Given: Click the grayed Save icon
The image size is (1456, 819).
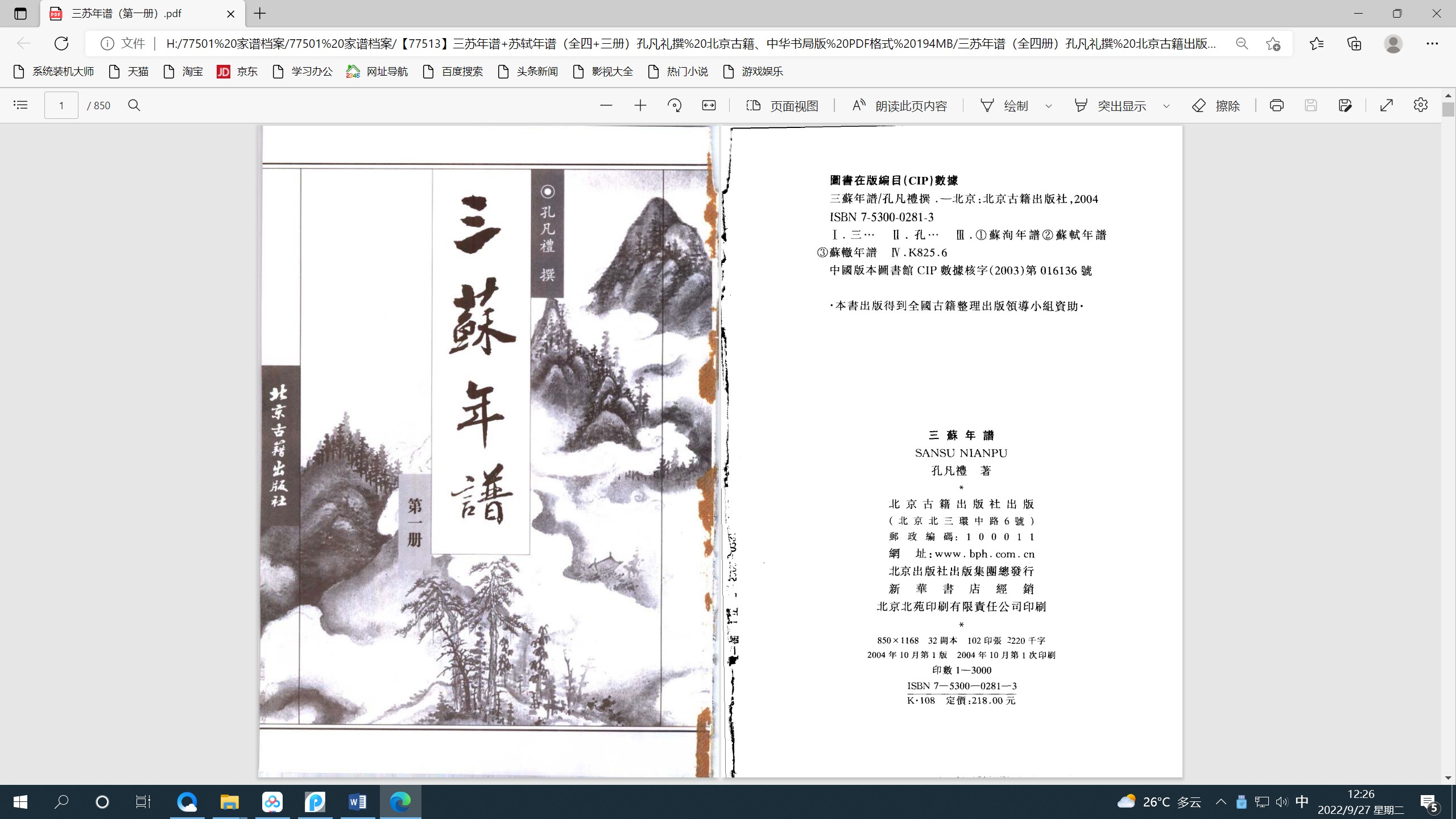Looking at the screenshot, I should [1311, 105].
